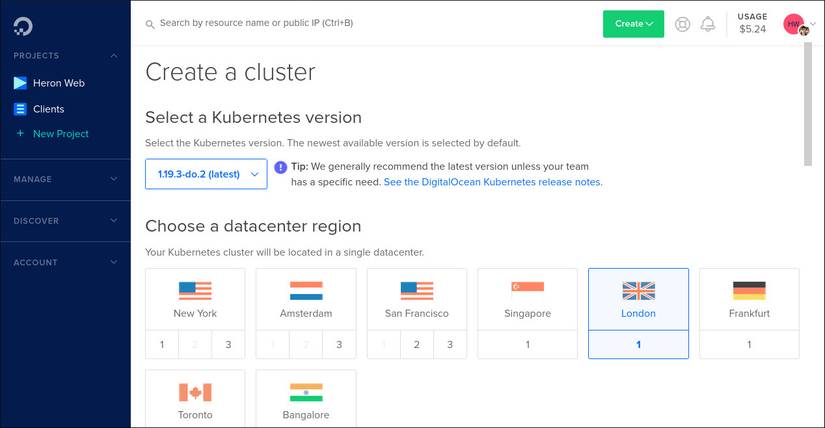Image resolution: width=825 pixels, height=428 pixels.
Task: Select London datacenter 1
Action: point(638,344)
